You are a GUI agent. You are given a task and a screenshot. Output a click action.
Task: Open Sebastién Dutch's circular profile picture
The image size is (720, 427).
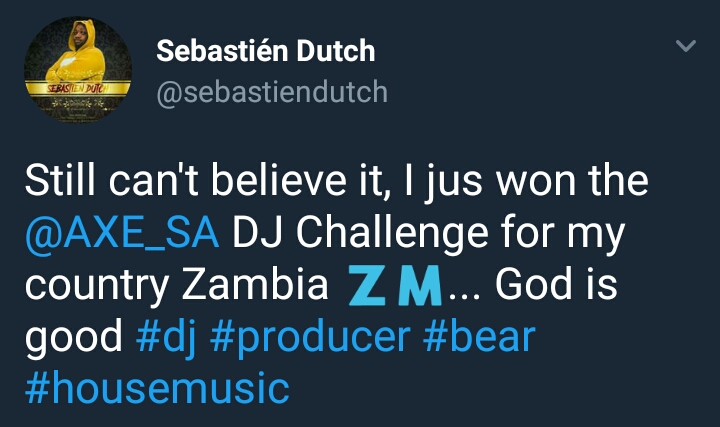click(78, 70)
